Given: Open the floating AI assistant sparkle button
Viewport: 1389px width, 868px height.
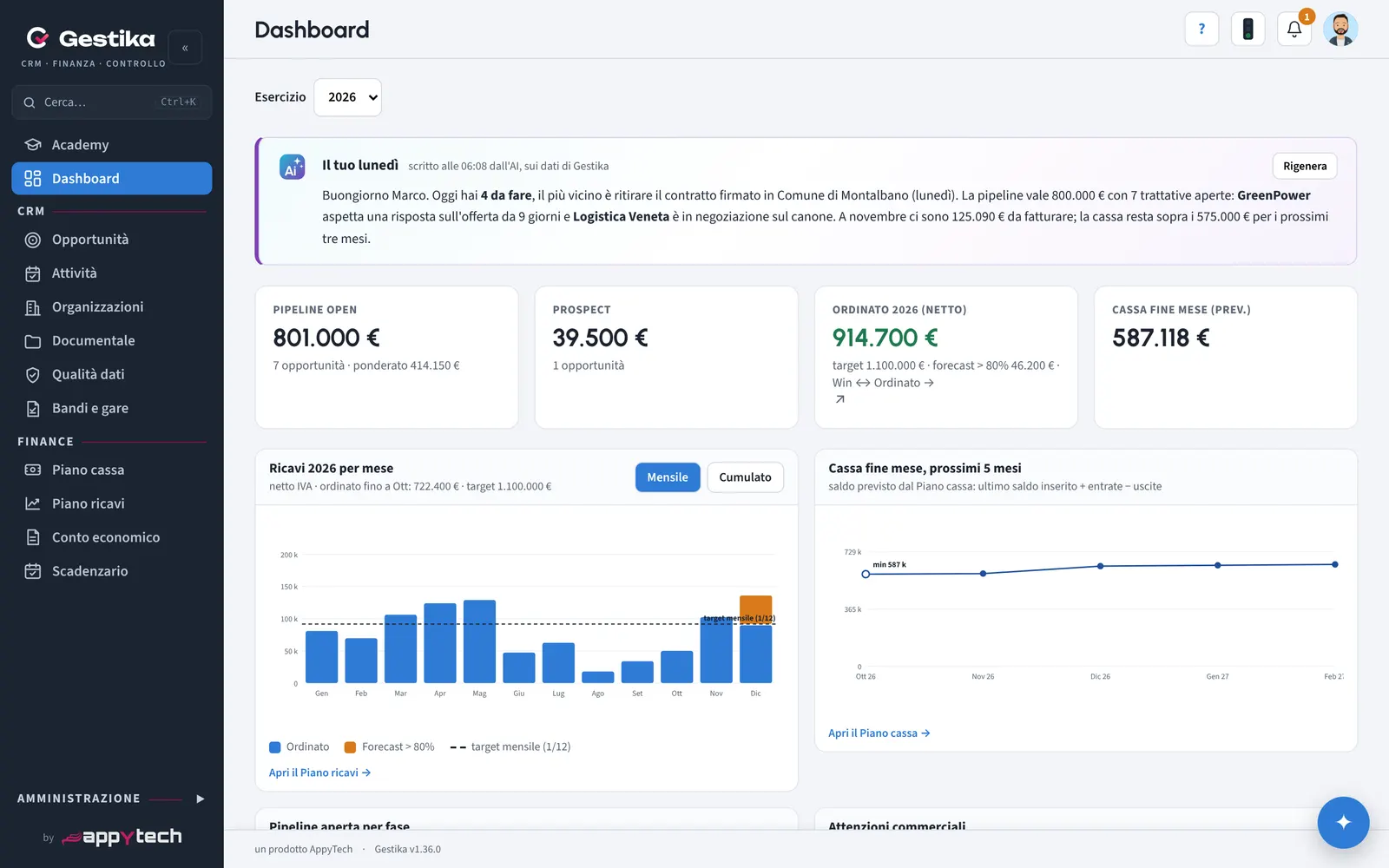Looking at the screenshot, I should [x=1343, y=822].
